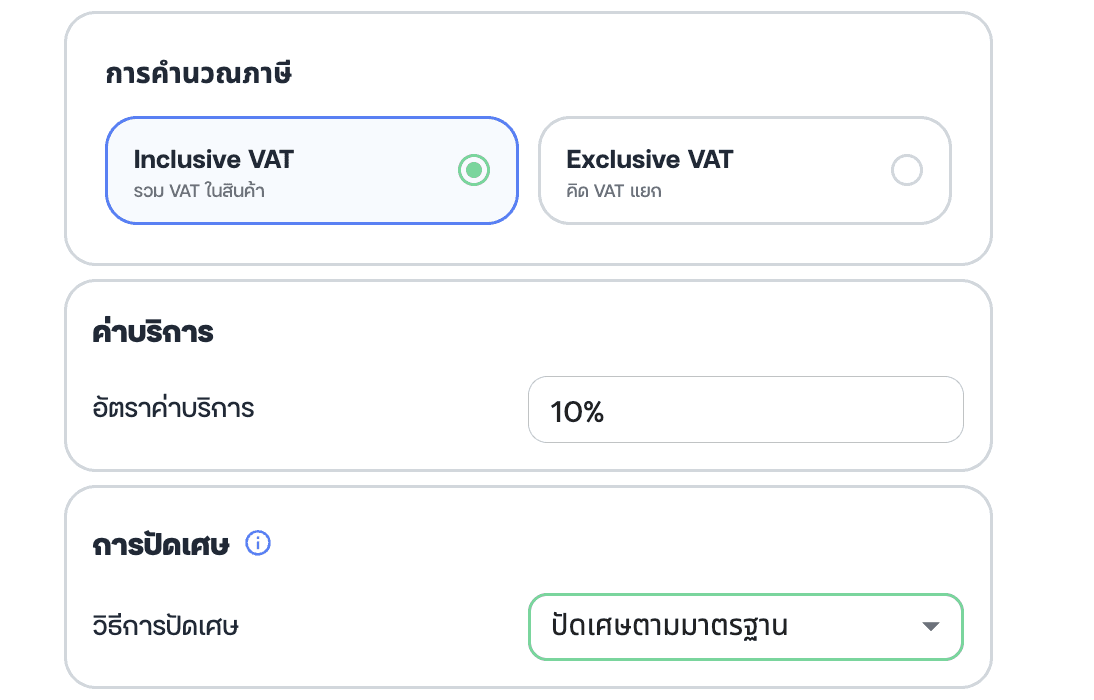This screenshot has height=700, width=1094.
Task: Select the Exclusive VAT radio circle
Action: (906, 170)
